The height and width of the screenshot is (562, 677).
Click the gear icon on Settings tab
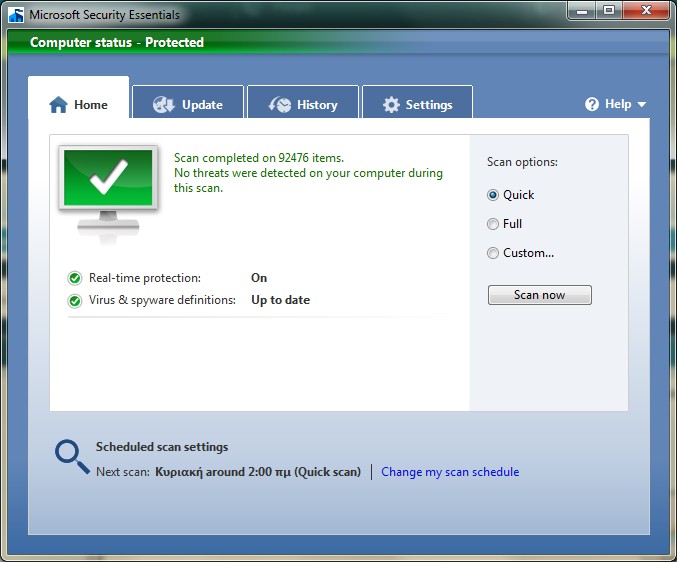tap(391, 104)
